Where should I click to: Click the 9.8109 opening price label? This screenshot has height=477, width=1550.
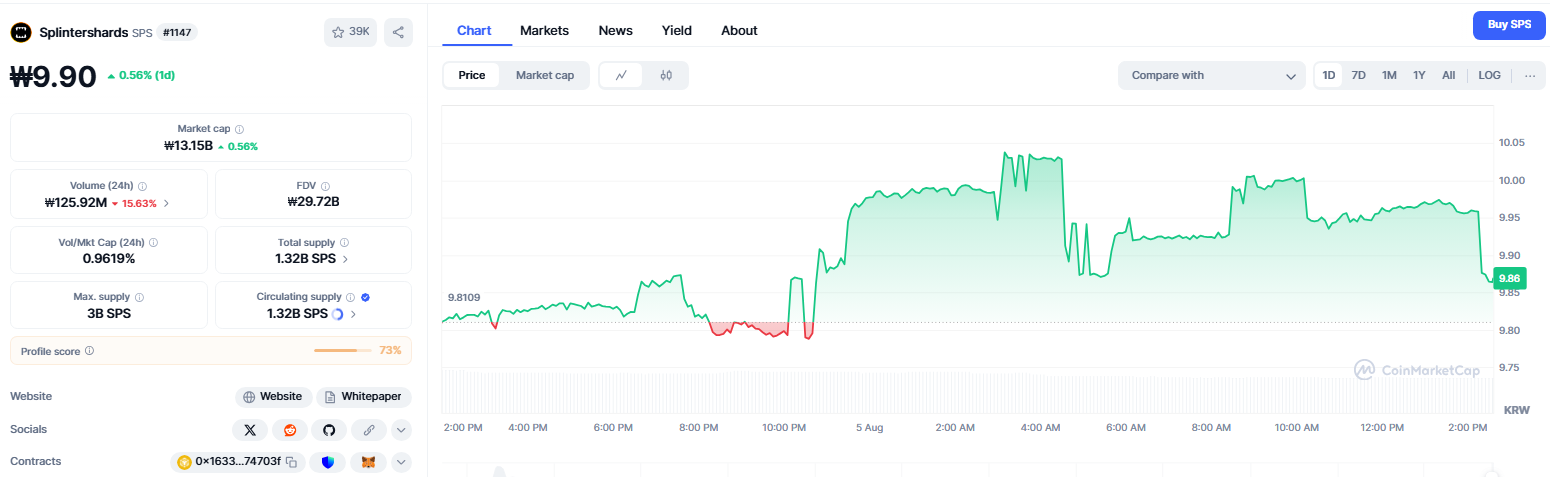(464, 297)
